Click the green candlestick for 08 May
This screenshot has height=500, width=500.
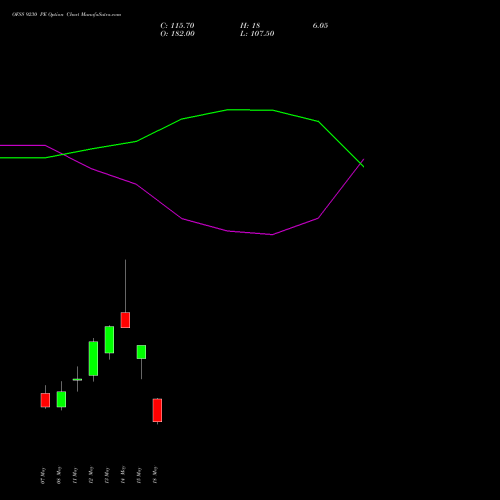pos(61,399)
